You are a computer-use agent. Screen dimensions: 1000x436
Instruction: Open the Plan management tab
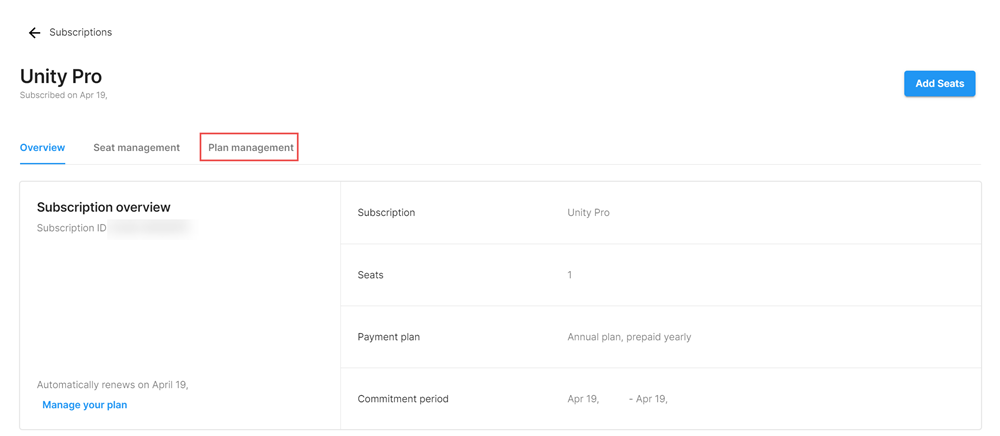coord(251,147)
